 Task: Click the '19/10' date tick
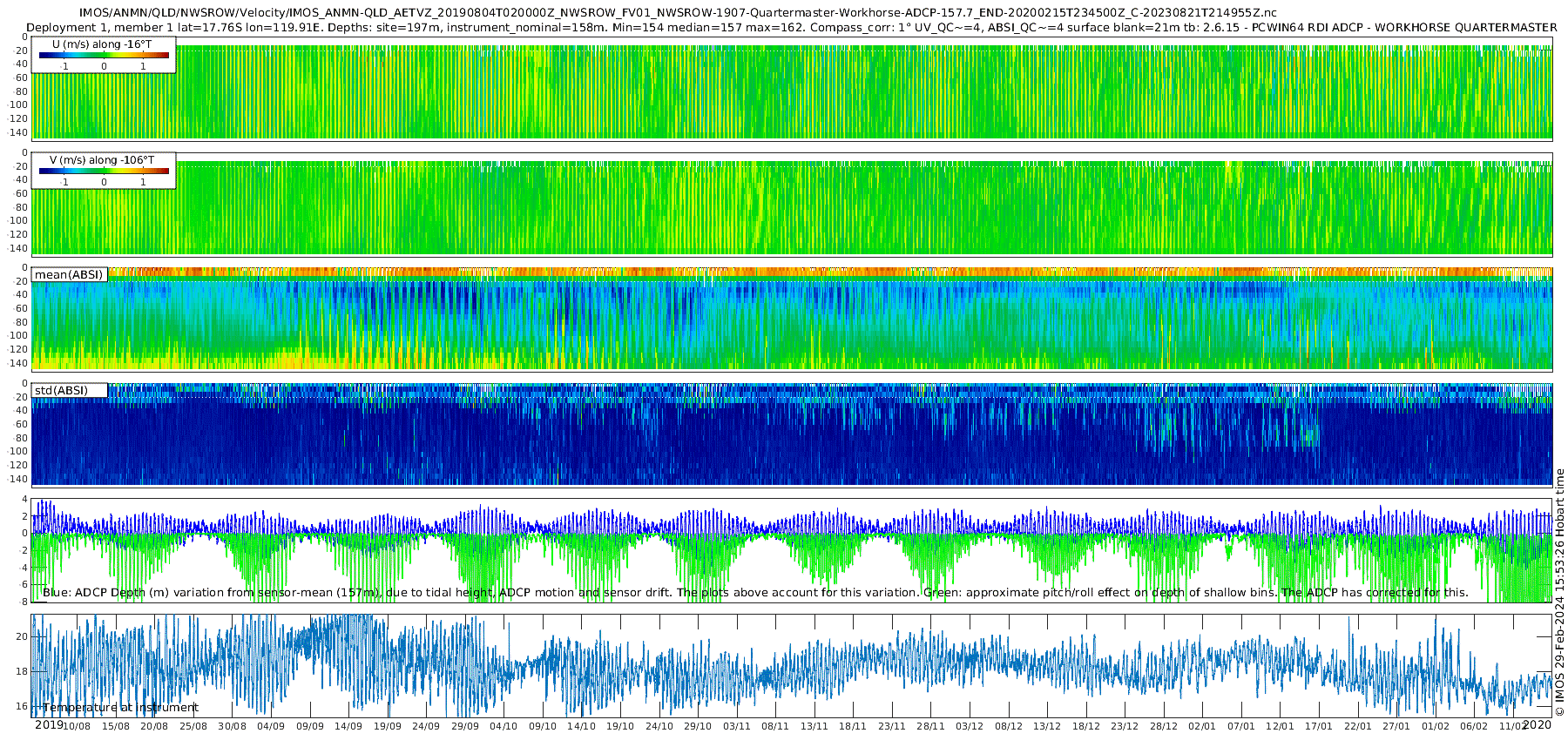[620, 726]
